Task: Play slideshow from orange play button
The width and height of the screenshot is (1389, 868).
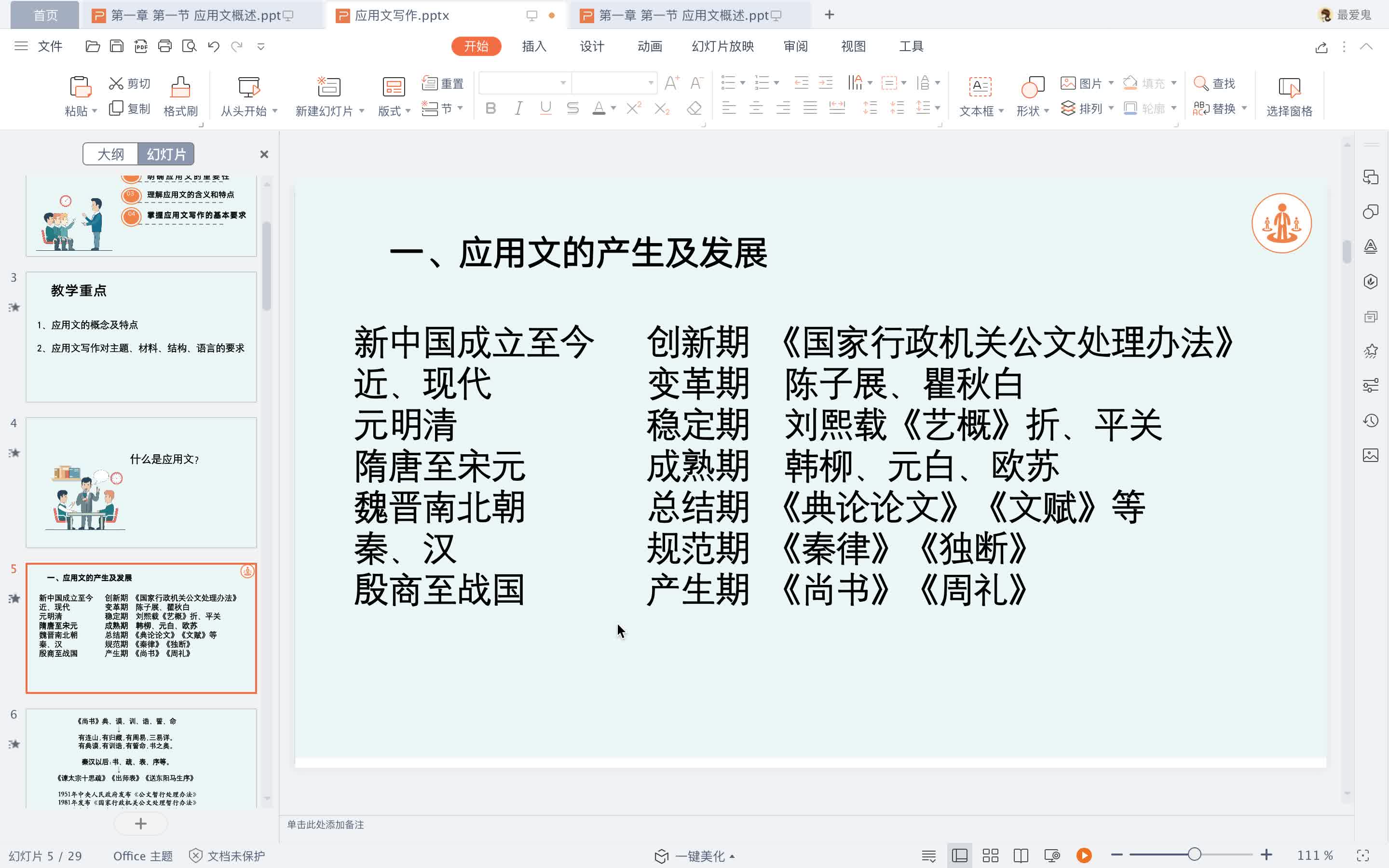Action: (x=1084, y=855)
